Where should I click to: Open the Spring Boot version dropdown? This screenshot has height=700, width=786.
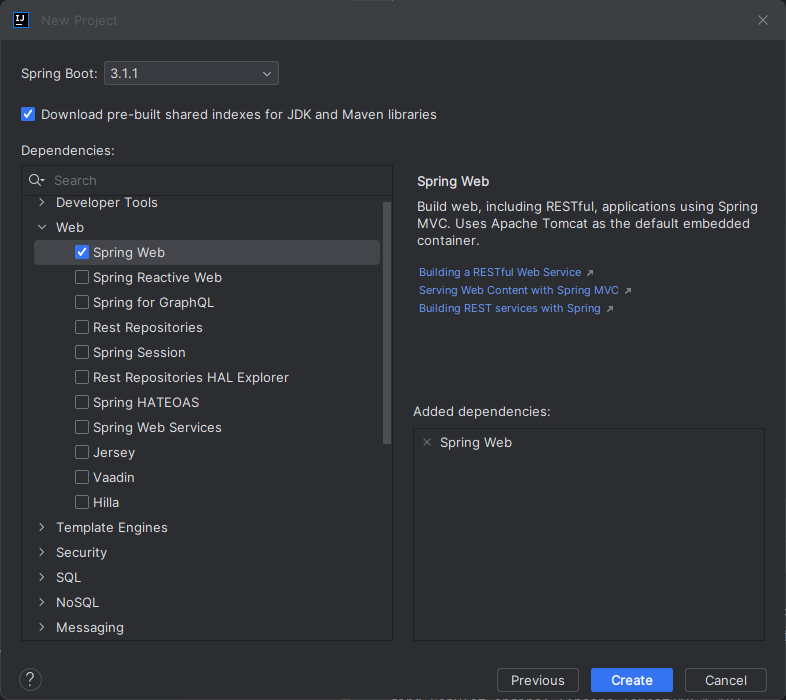pyautogui.click(x=191, y=73)
